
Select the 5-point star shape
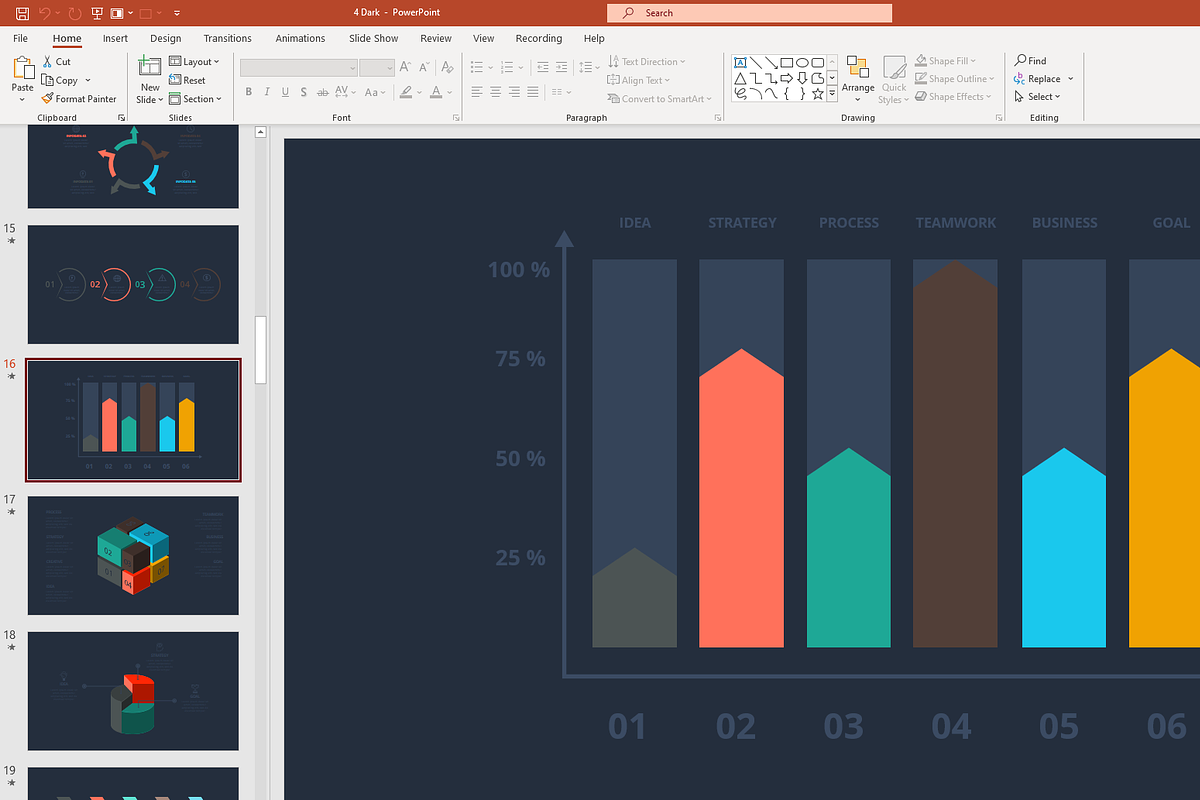point(817,94)
